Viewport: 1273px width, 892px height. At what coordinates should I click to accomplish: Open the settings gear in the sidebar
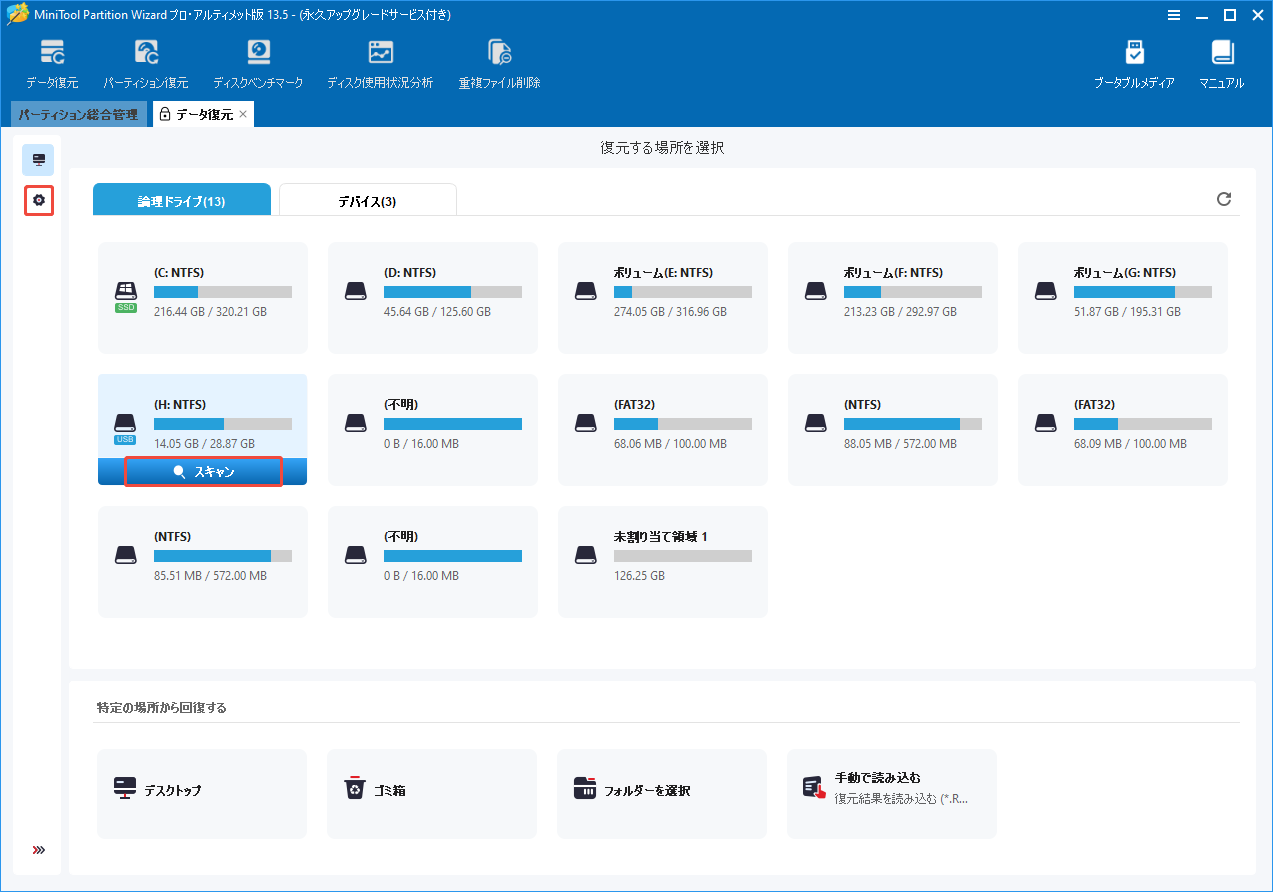tap(38, 200)
